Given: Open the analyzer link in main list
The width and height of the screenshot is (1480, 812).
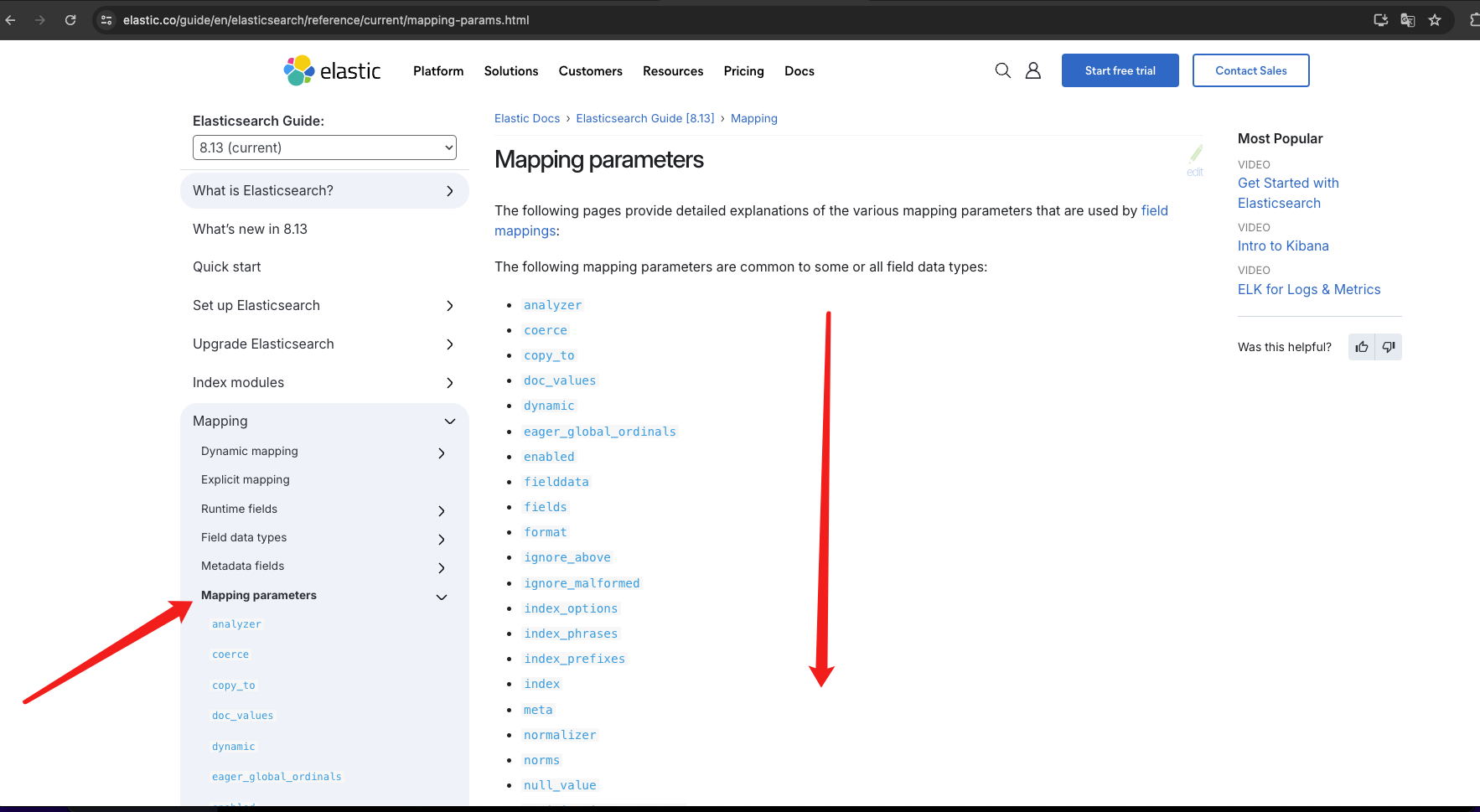Looking at the screenshot, I should (x=552, y=305).
